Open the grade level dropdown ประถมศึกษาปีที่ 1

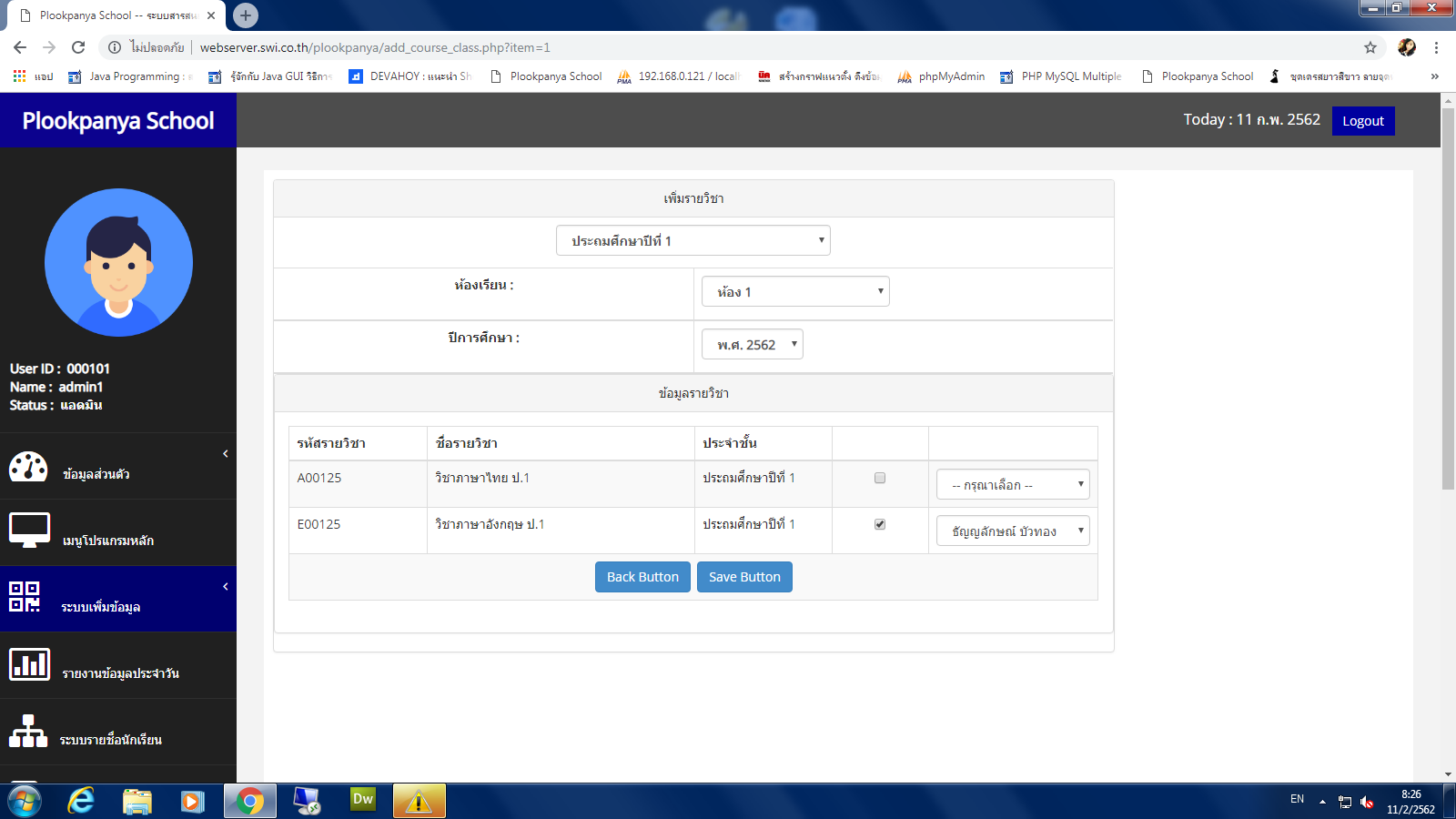click(x=693, y=241)
